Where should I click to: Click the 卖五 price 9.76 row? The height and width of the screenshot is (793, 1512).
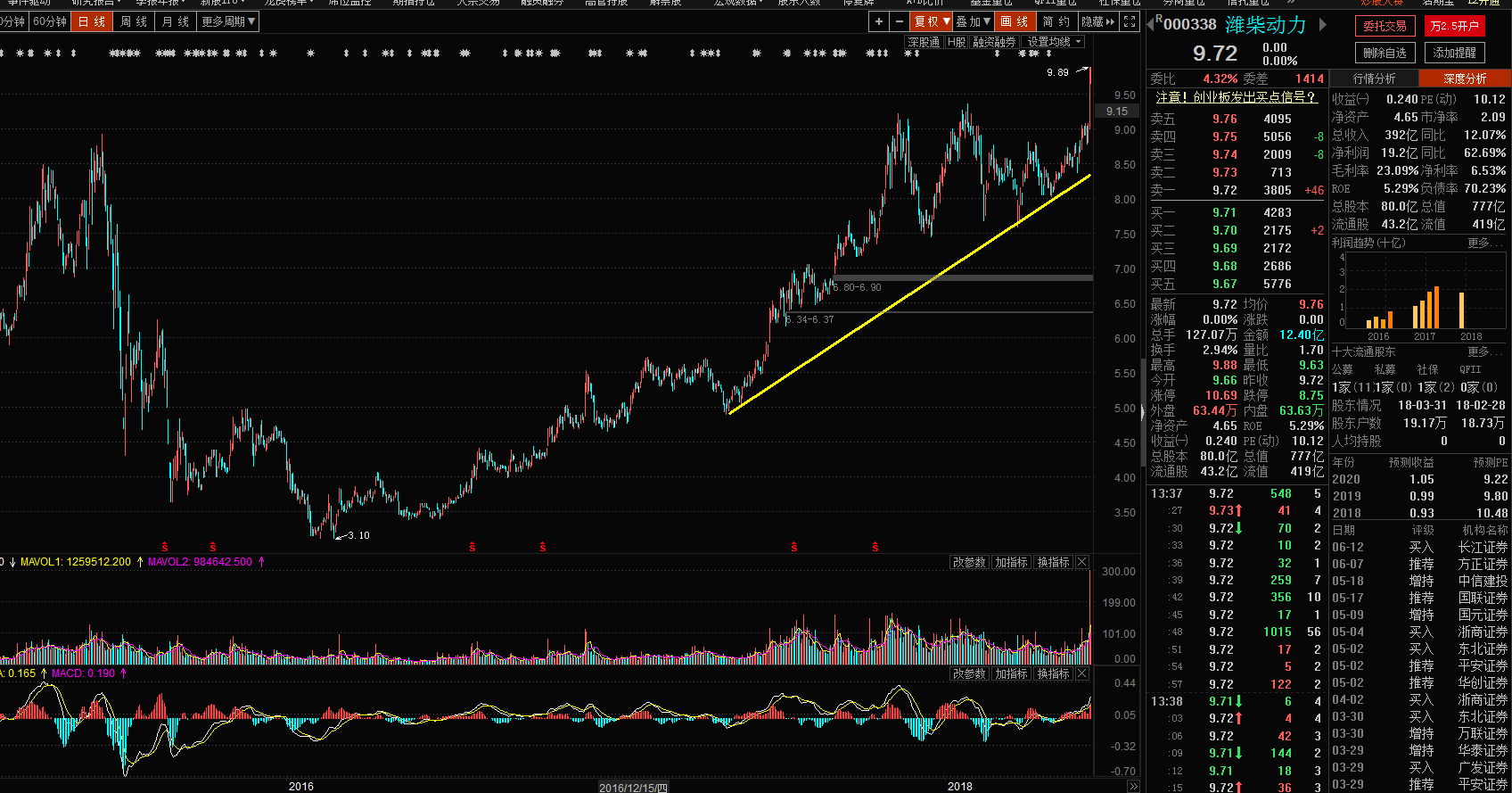(1237, 119)
